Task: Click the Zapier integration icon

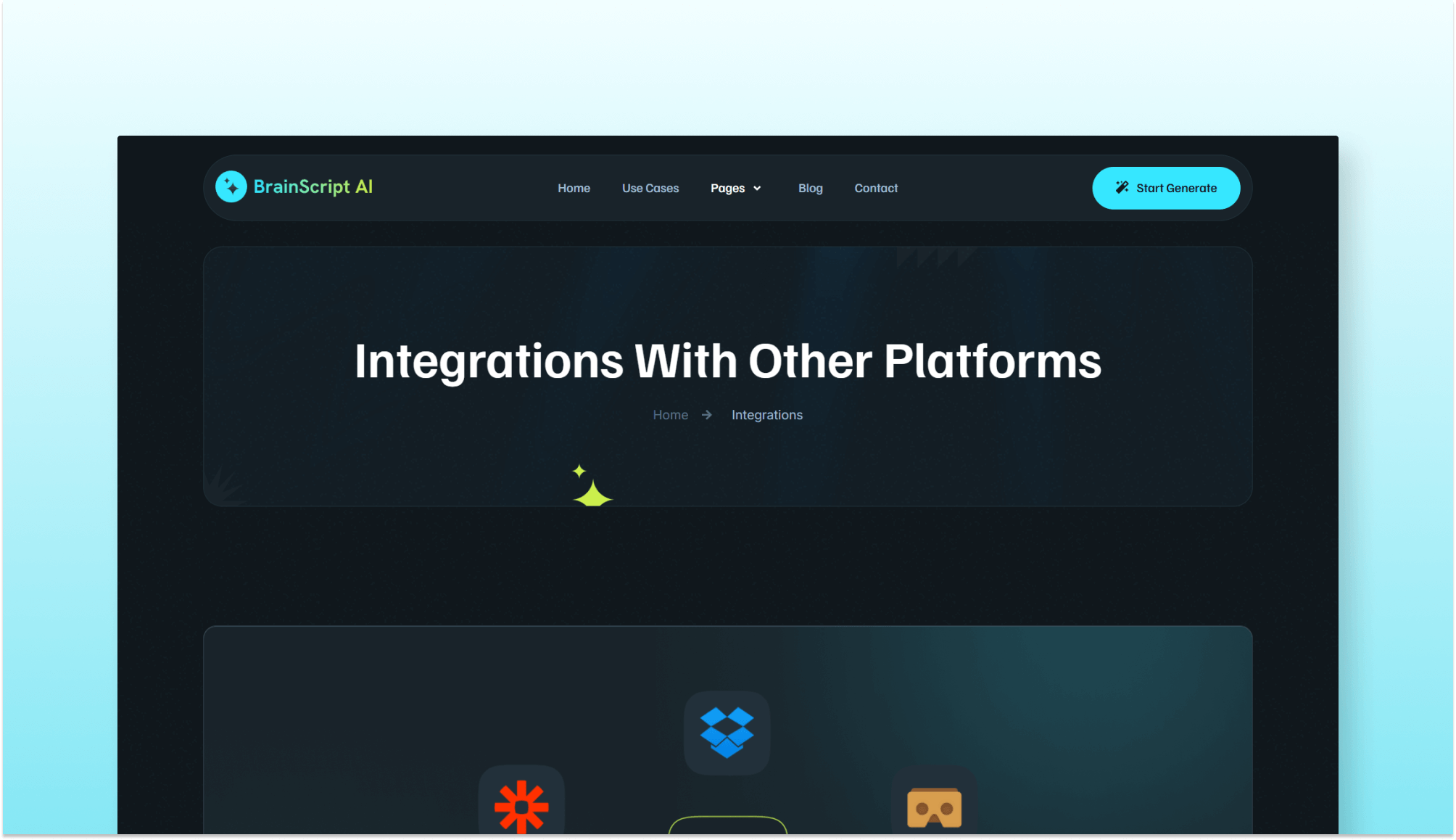Action: 521,805
